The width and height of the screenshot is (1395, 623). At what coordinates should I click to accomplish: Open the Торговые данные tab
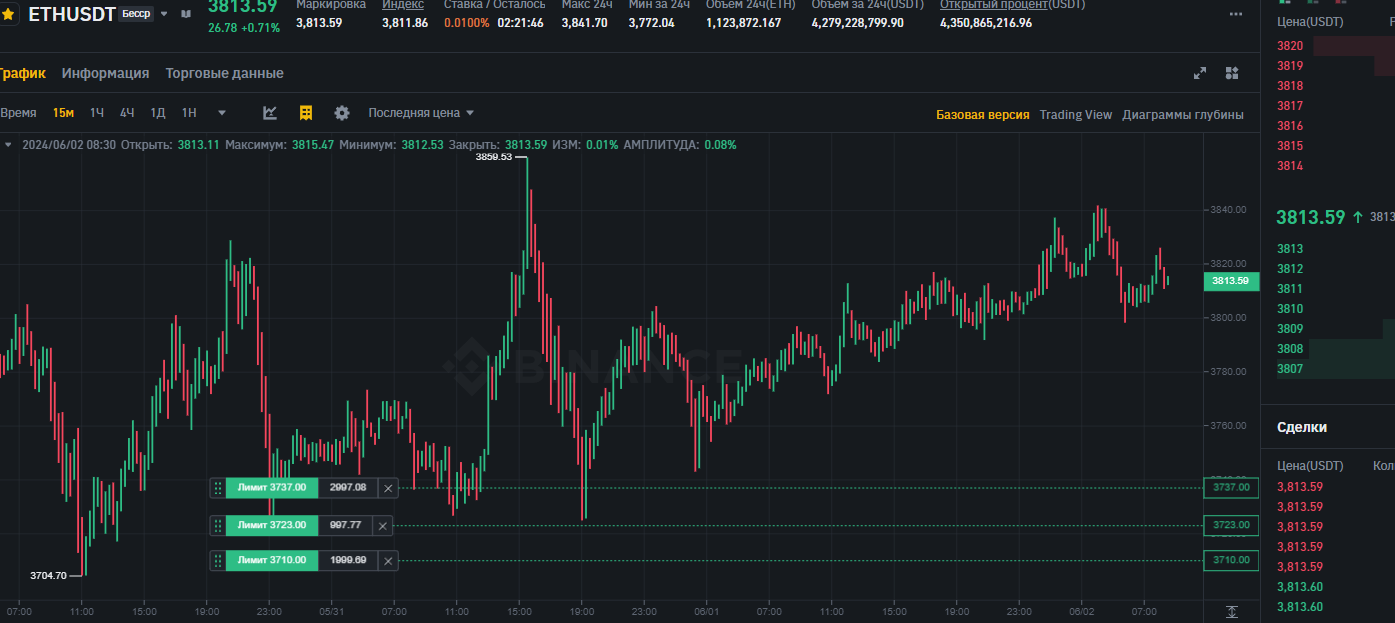point(224,73)
